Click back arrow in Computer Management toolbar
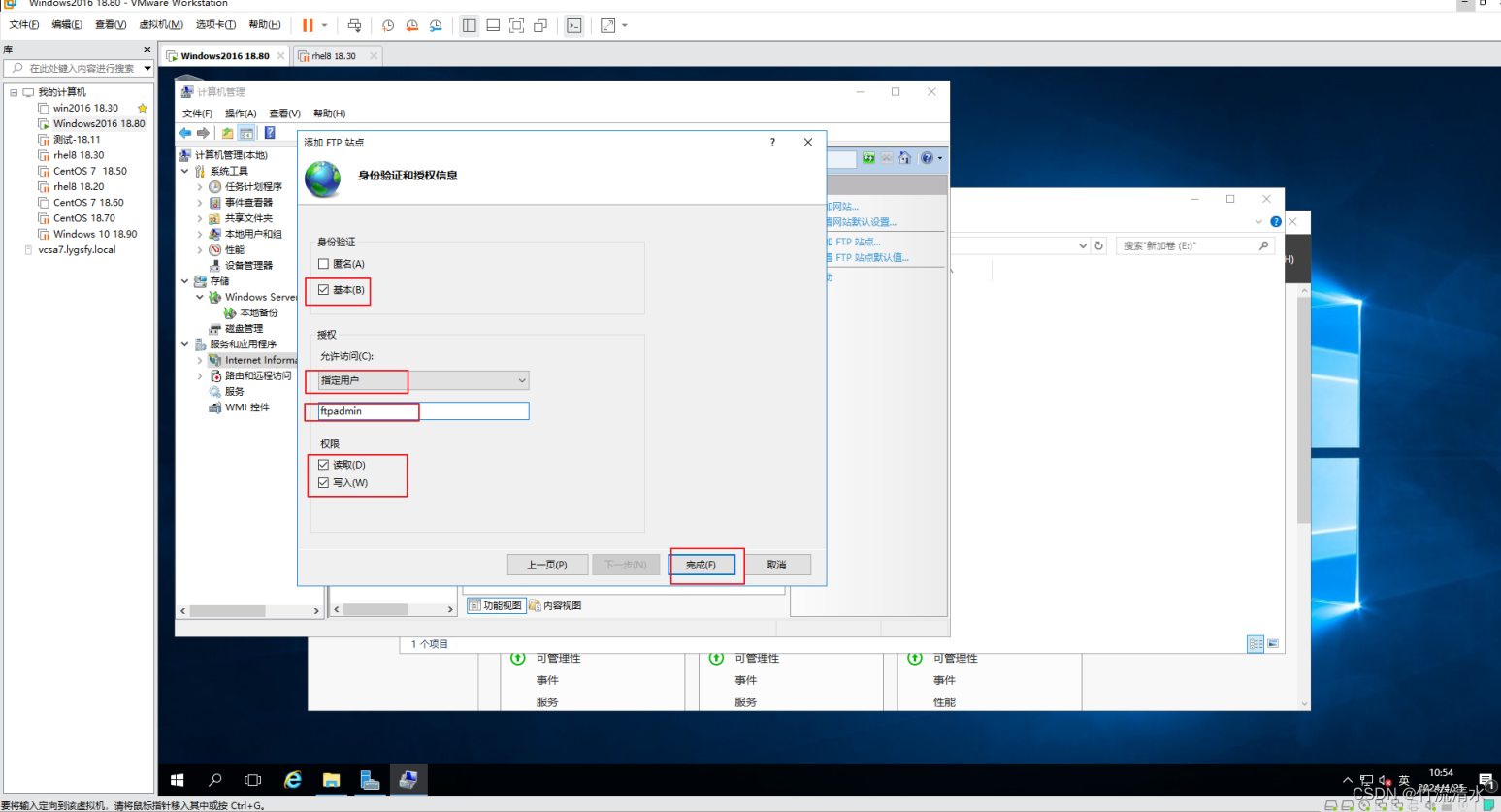1501x812 pixels. click(x=185, y=133)
